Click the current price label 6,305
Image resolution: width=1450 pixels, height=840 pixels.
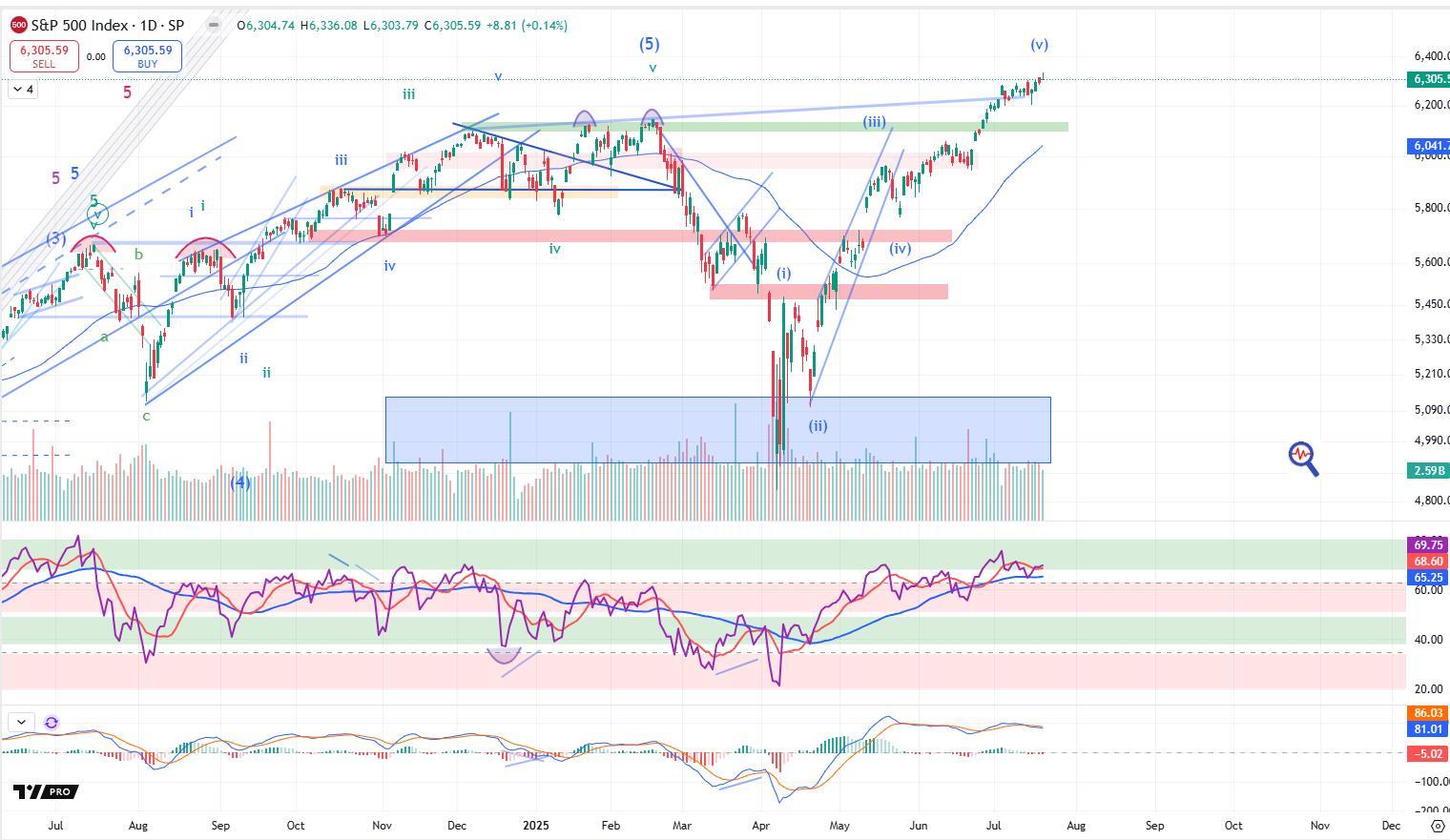coord(1428,79)
